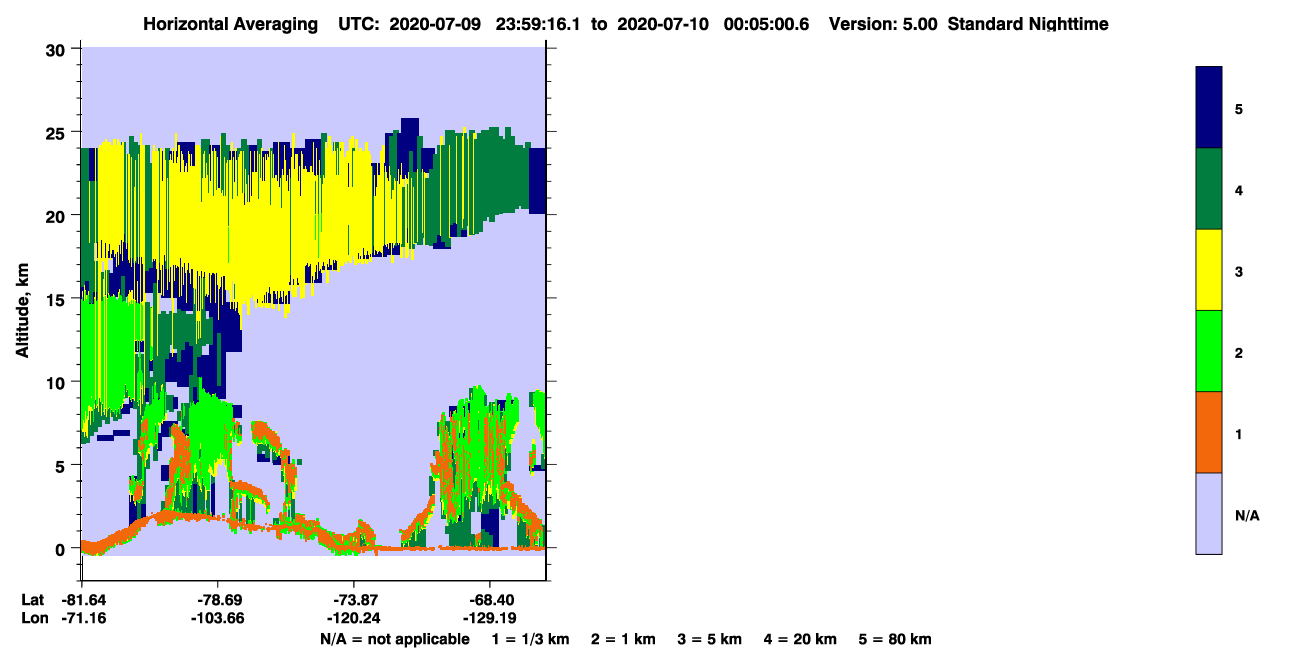Click the latitude value -68.40
1300x667 pixels.
489,600
